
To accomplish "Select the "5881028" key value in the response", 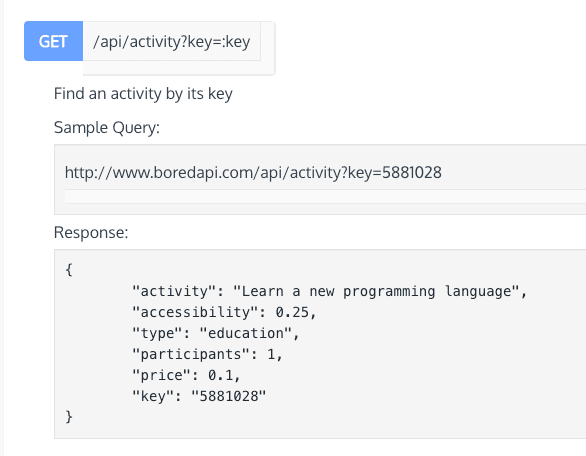I will pos(229,396).
